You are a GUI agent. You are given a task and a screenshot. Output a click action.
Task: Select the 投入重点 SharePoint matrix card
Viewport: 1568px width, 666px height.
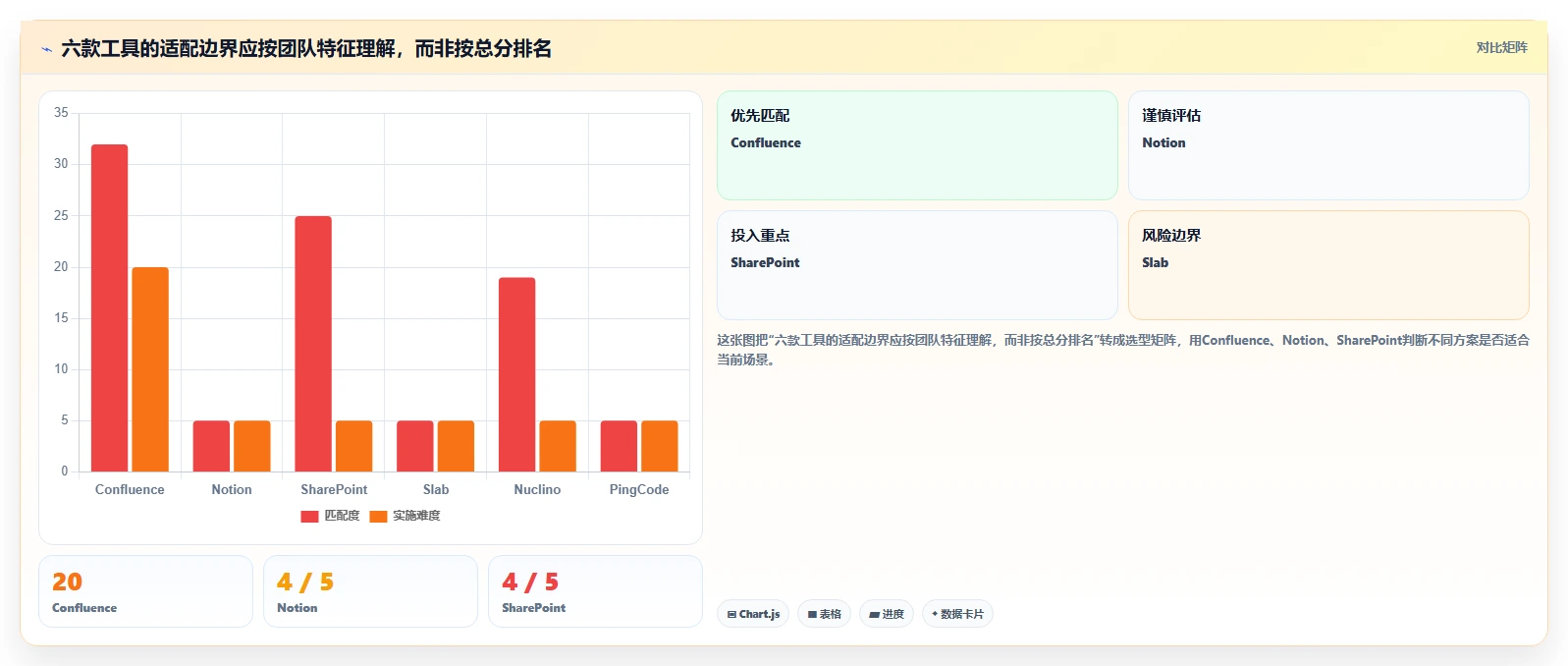(x=917, y=265)
